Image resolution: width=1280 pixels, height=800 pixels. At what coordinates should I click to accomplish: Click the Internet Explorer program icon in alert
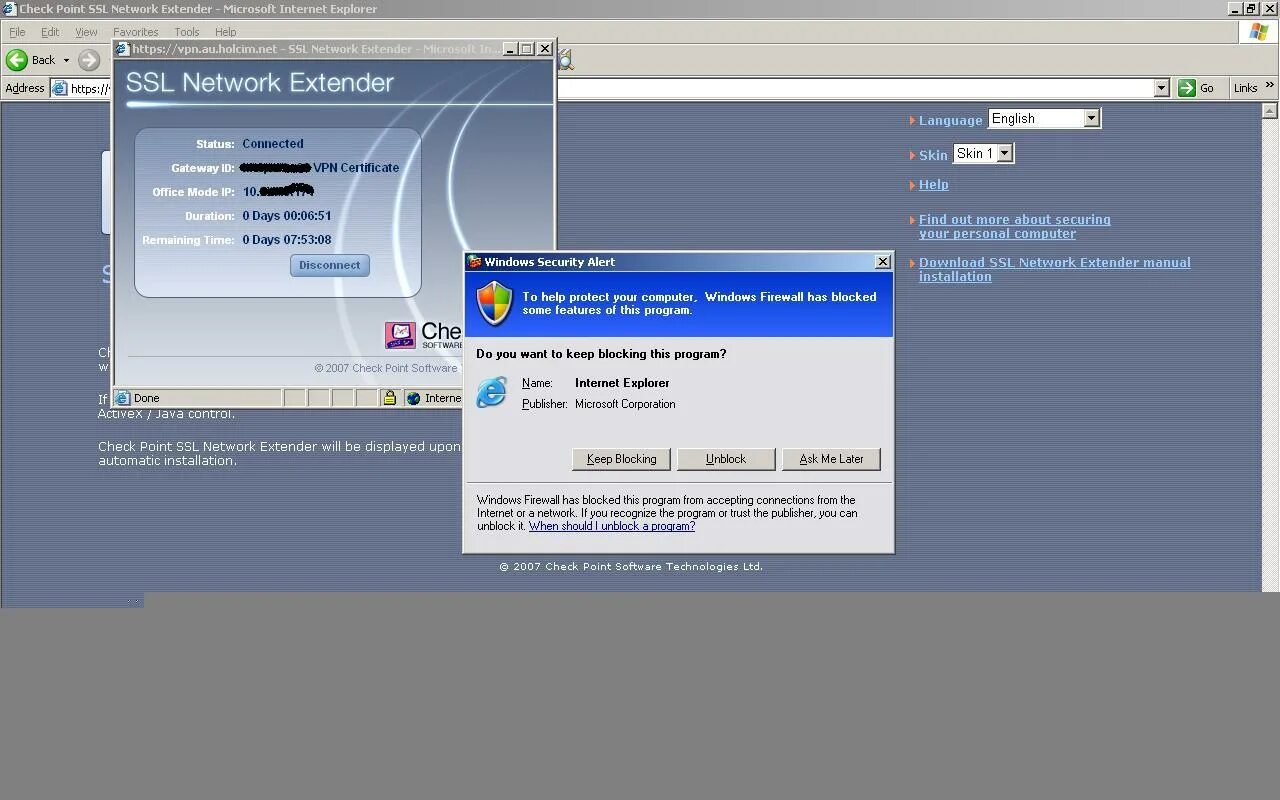pos(491,392)
